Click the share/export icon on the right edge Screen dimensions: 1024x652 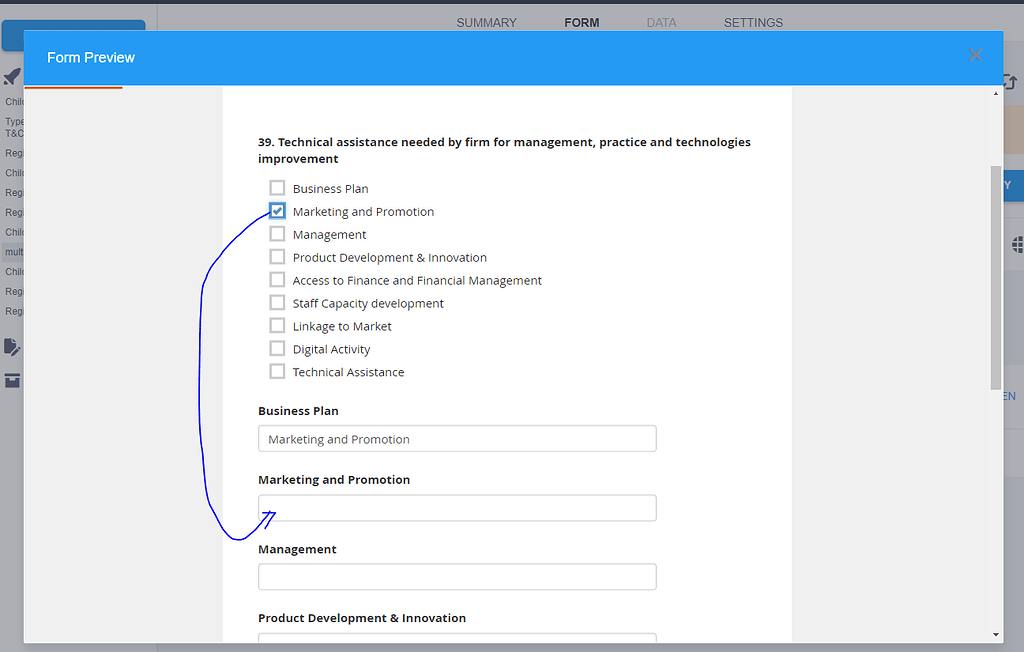[x=1010, y=83]
